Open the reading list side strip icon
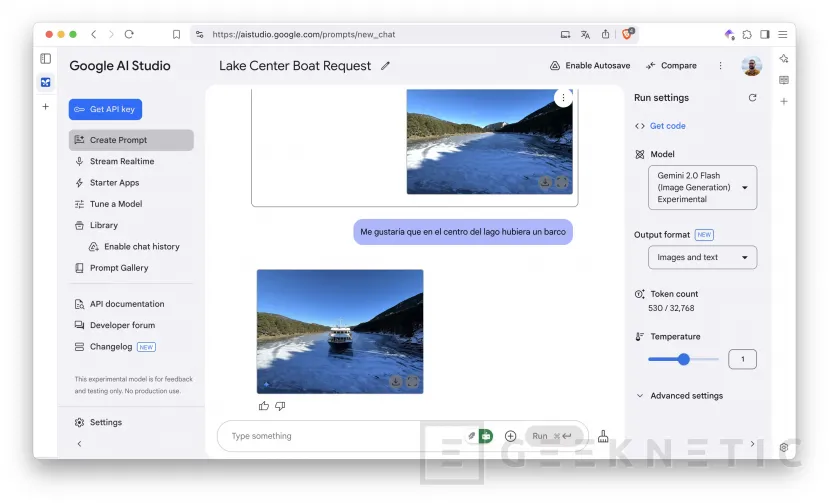 (x=784, y=80)
